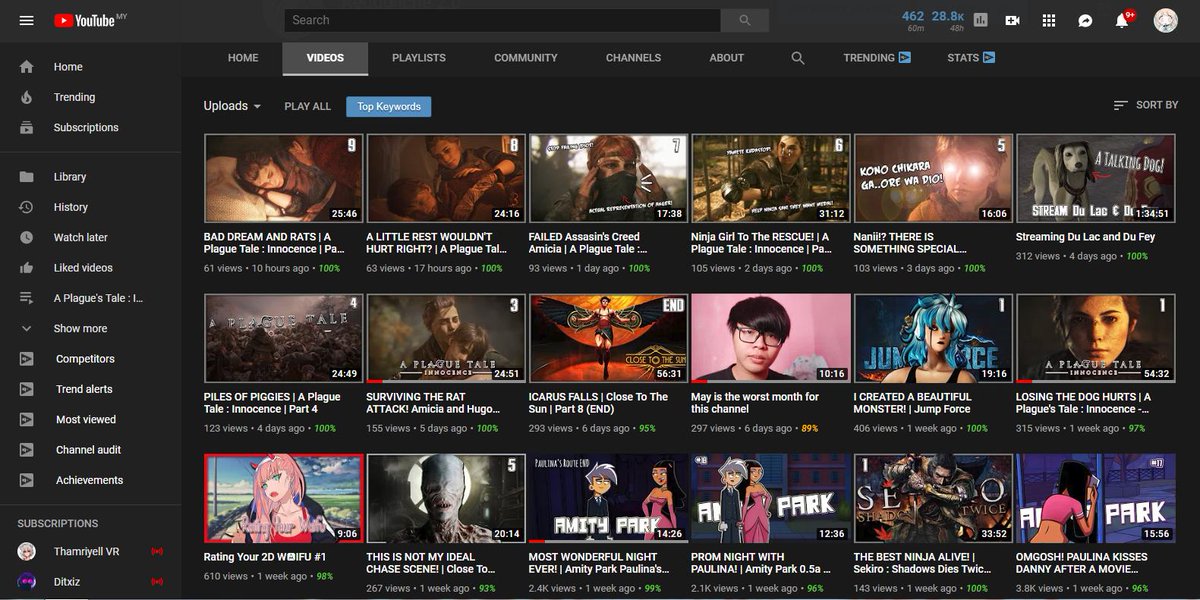The width and height of the screenshot is (1200, 600).
Task: Open the PILES OF PIGGIES thumbnail
Action: tap(283, 338)
